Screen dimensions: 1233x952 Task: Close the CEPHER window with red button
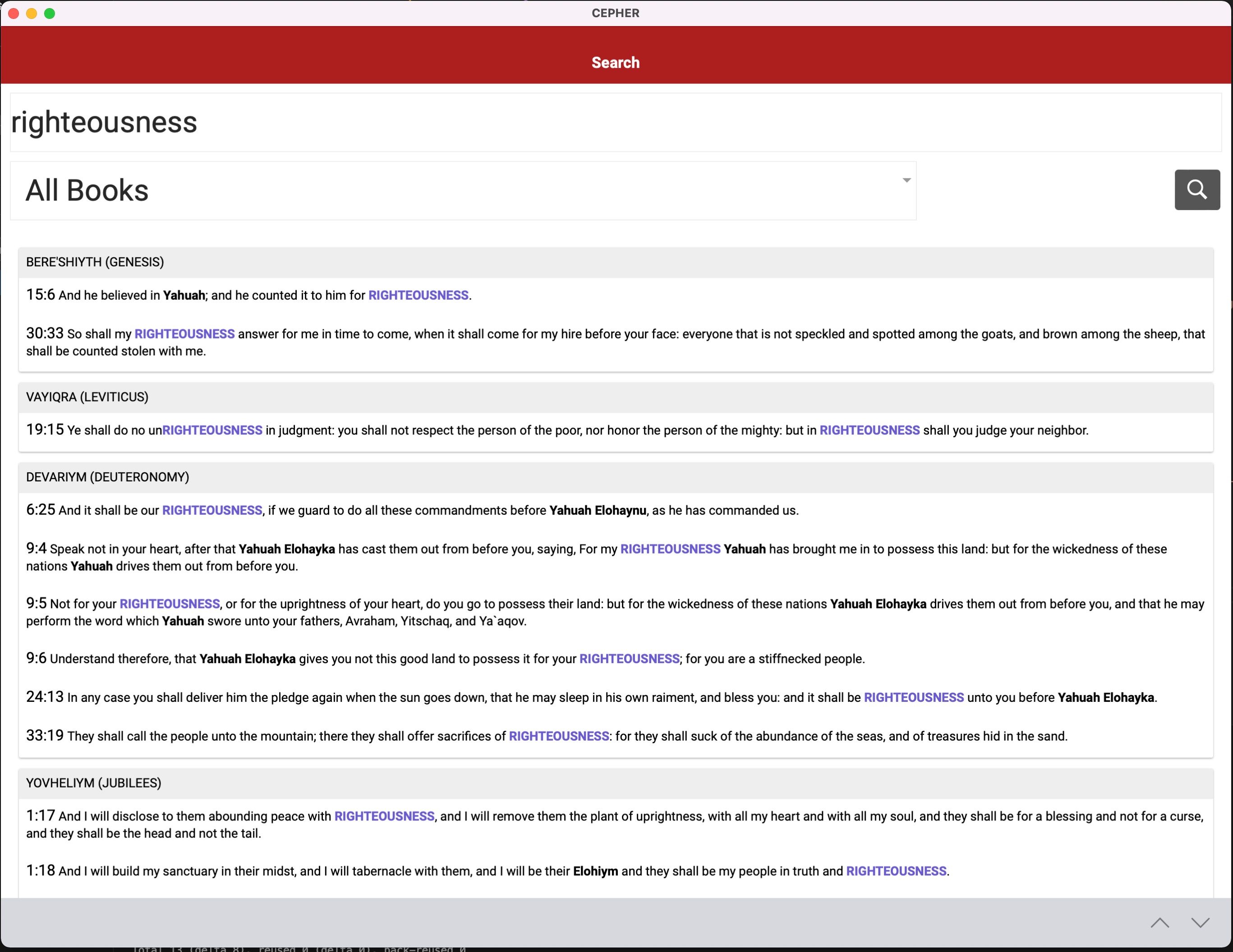tap(14, 13)
